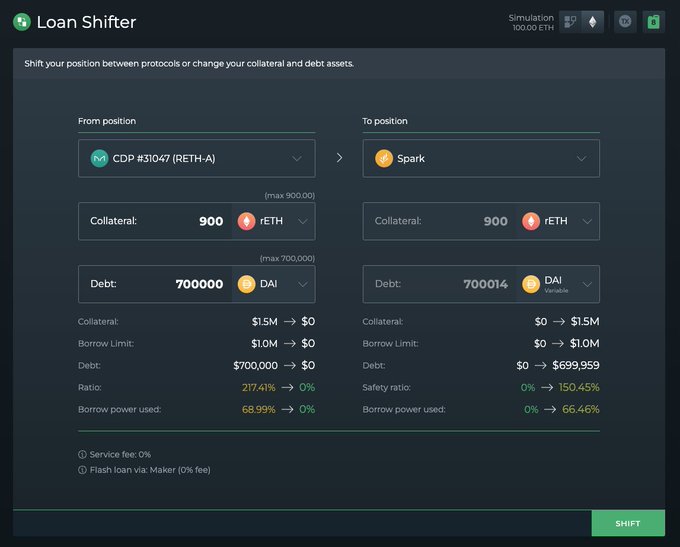
Task: Click the Maker logo beside CDP #31047
Action: pyautogui.click(x=99, y=158)
